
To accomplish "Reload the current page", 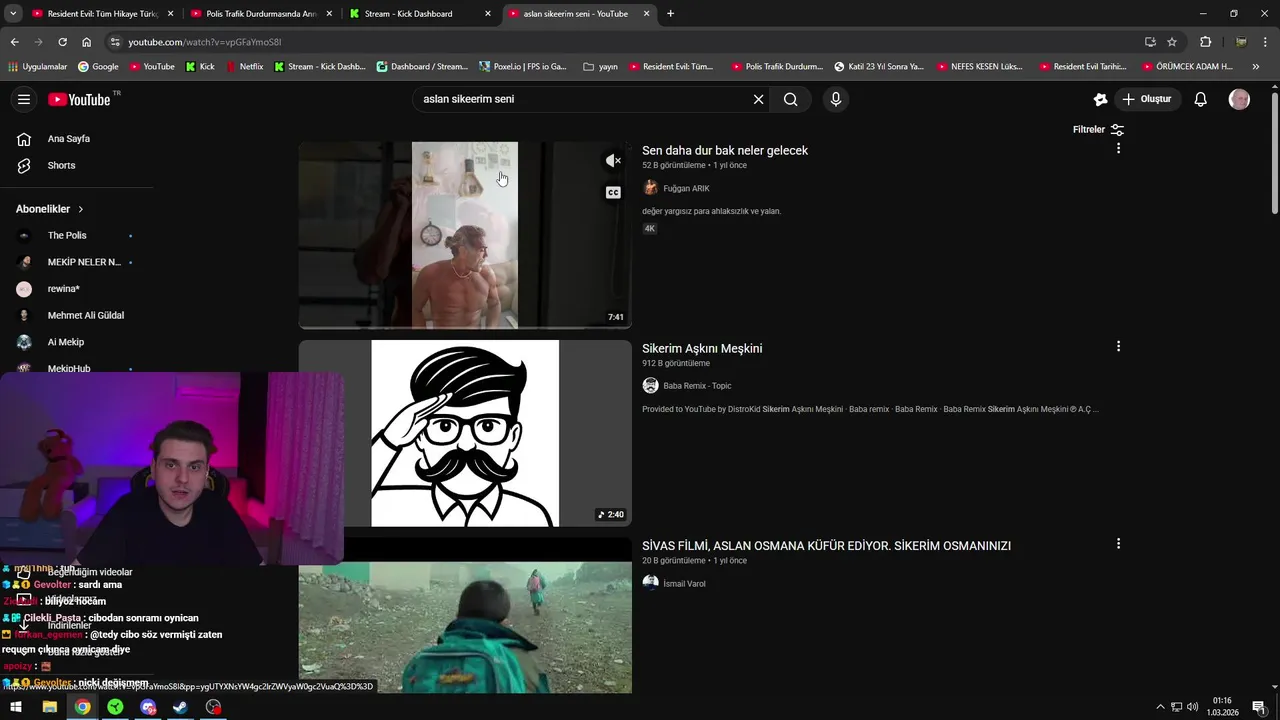I will 62,42.
